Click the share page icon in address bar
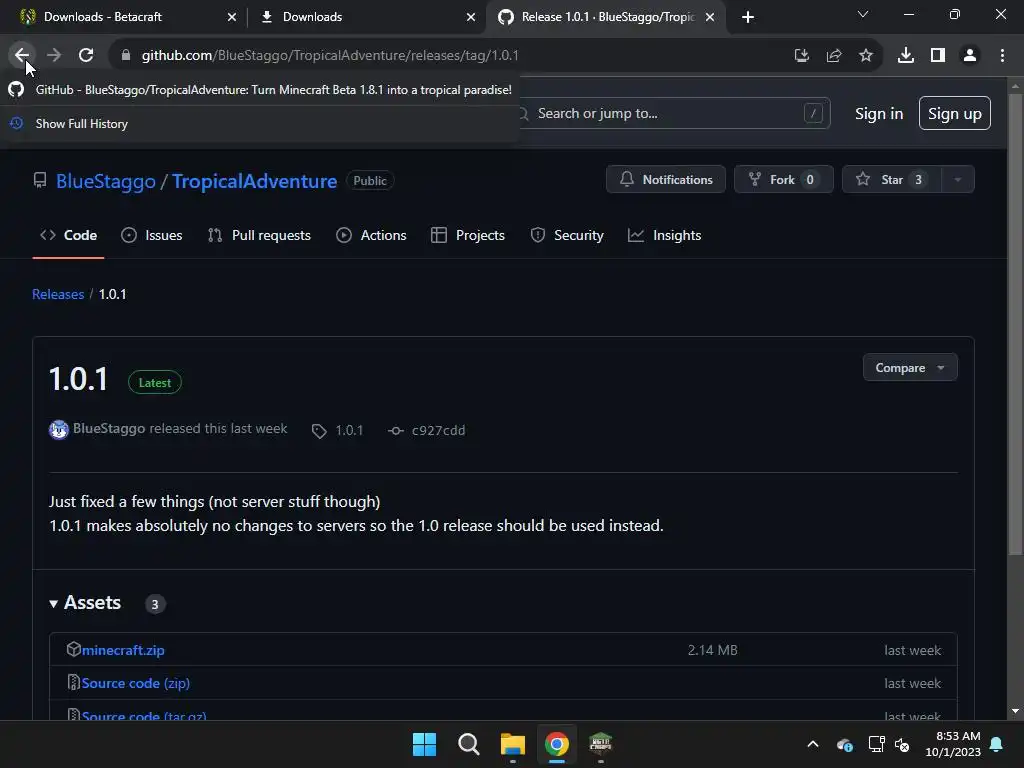1024x768 pixels. click(x=833, y=56)
